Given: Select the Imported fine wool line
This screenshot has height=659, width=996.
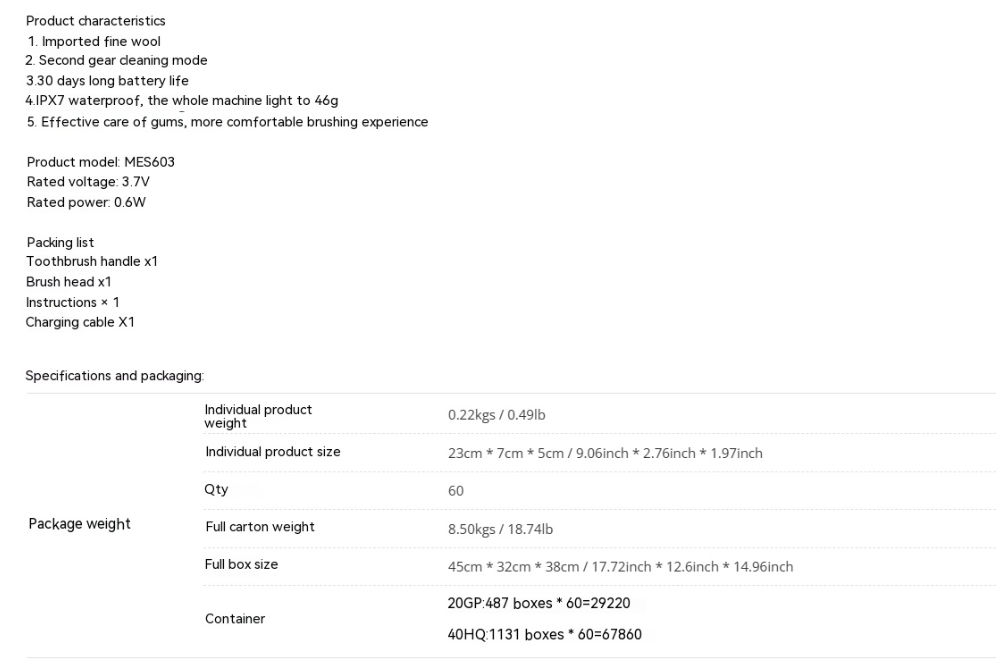Looking at the screenshot, I should 93,42.
